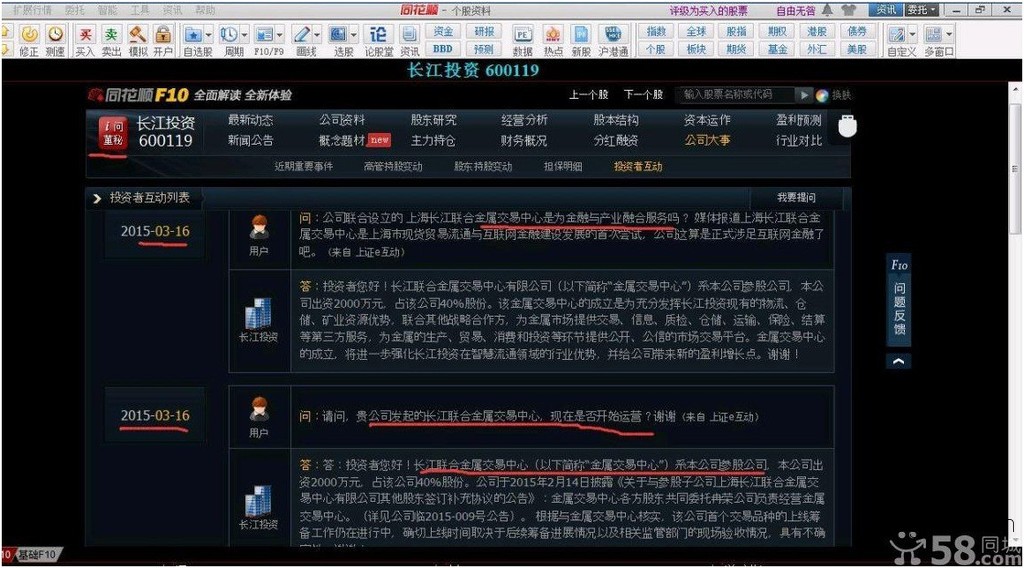Select the 近期重要事件 sub-tab

point(304,166)
